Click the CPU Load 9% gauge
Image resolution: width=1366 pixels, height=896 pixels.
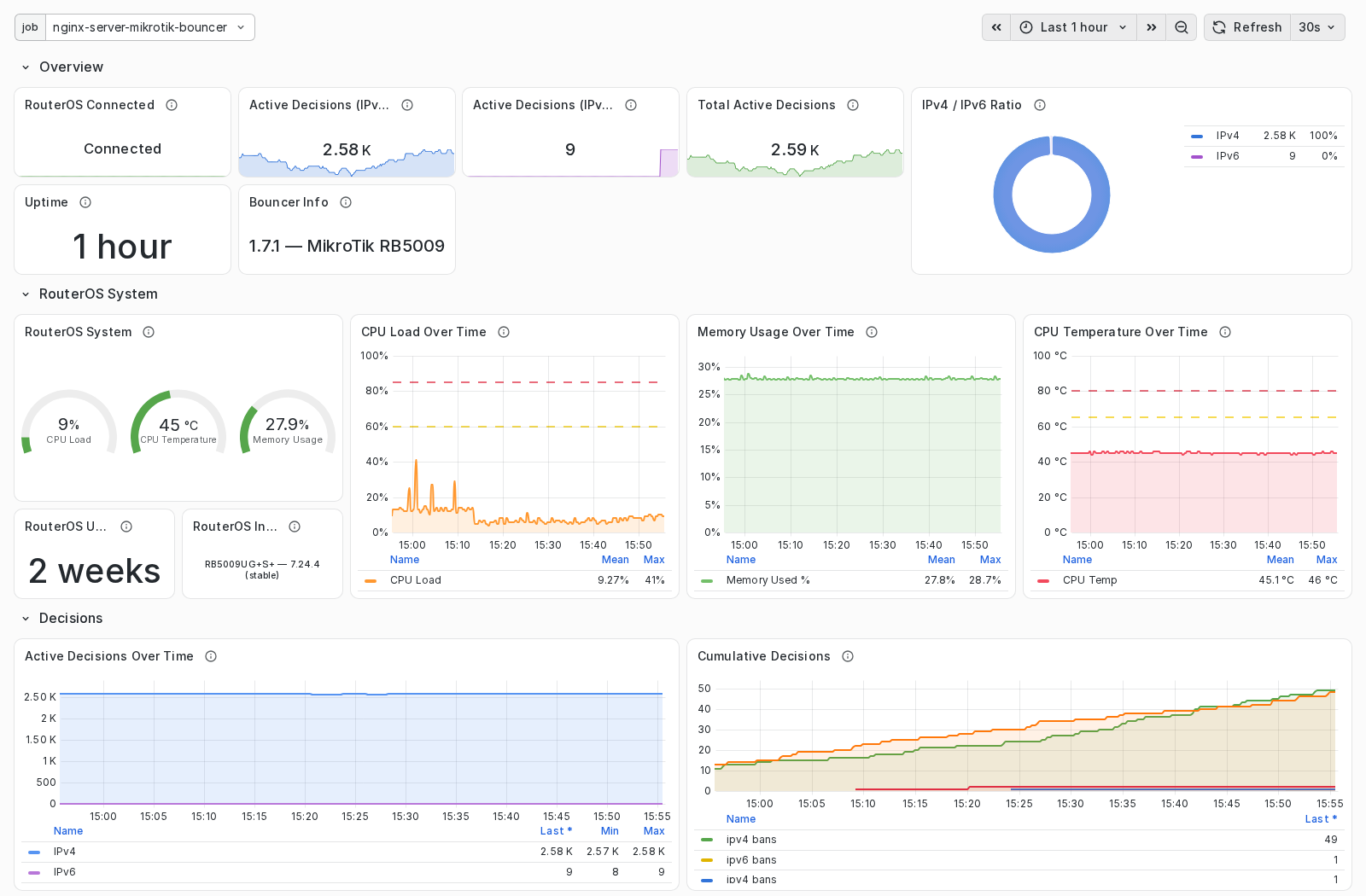[x=69, y=422]
